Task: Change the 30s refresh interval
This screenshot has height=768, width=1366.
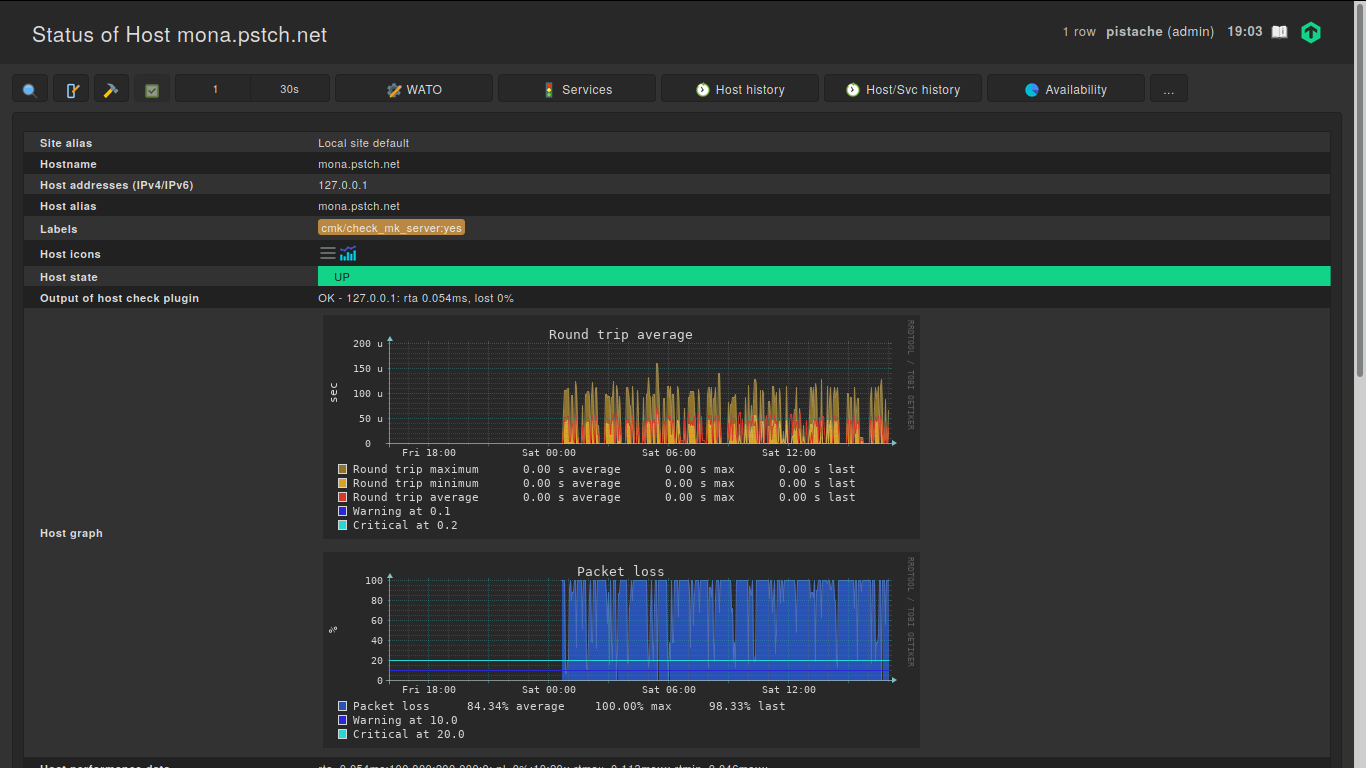Action: click(x=289, y=89)
